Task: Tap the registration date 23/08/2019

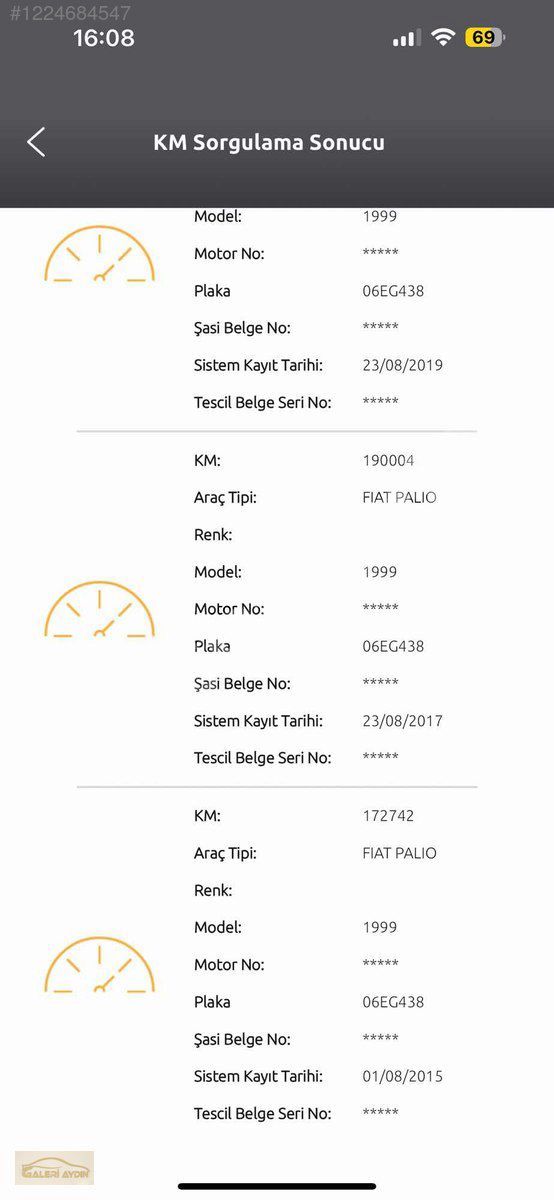Action: click(x=402, y=365)
